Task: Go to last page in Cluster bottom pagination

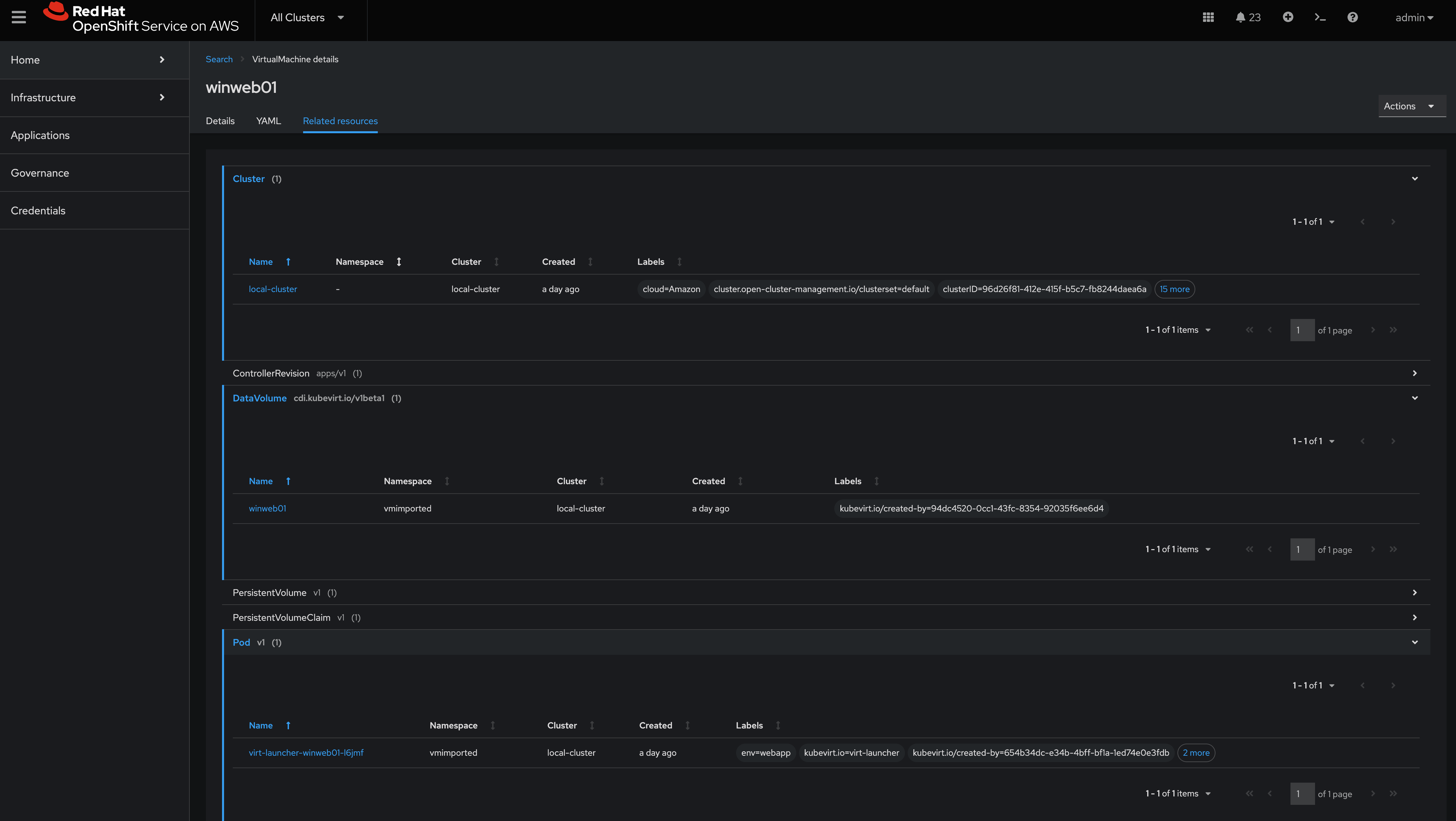Action: pyautogui.click(x=1393, y=330)
